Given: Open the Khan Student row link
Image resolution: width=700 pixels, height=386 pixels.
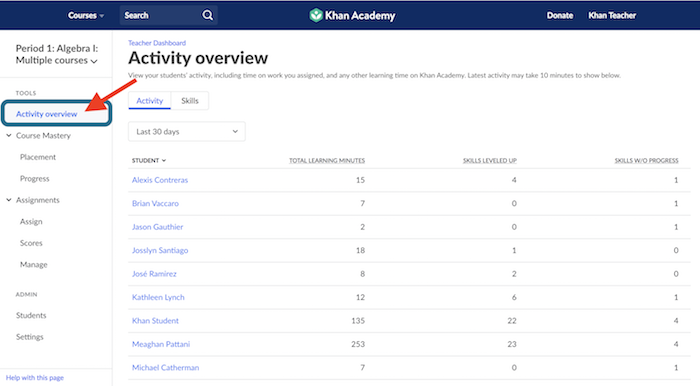Looking at the screenshot, I should click(155, 320).
